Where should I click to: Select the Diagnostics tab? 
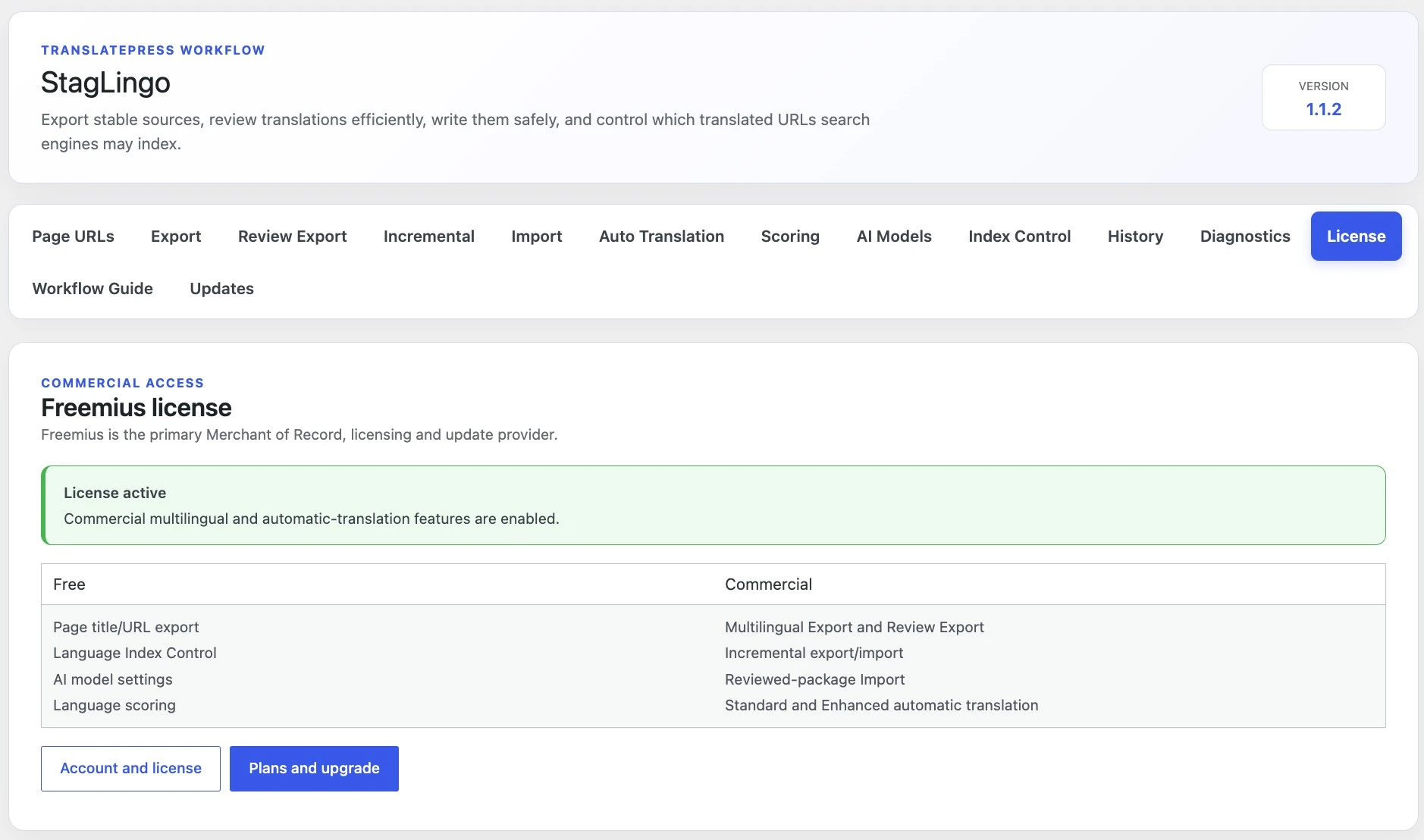(1245, 237)
